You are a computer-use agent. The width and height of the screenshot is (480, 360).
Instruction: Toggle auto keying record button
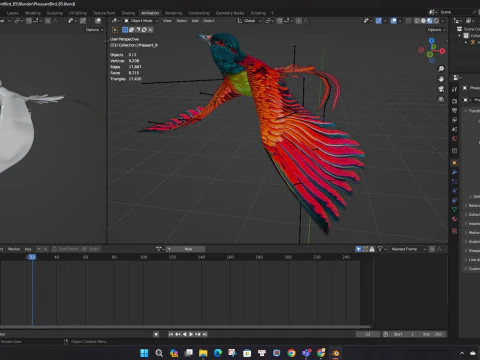point(156,334)
